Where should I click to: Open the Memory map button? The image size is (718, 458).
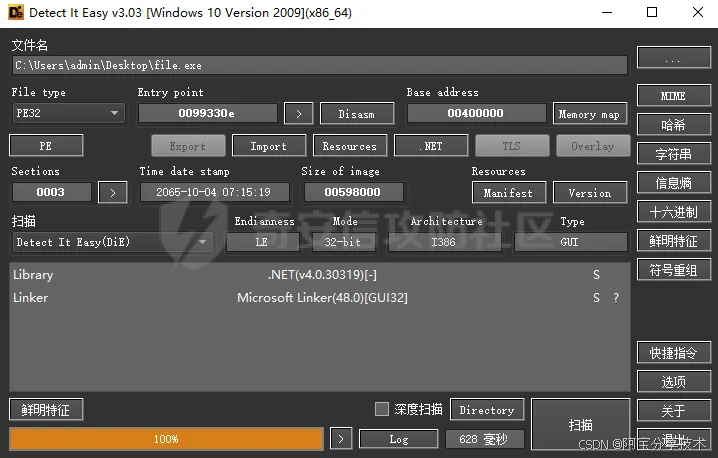coord(589,114)
